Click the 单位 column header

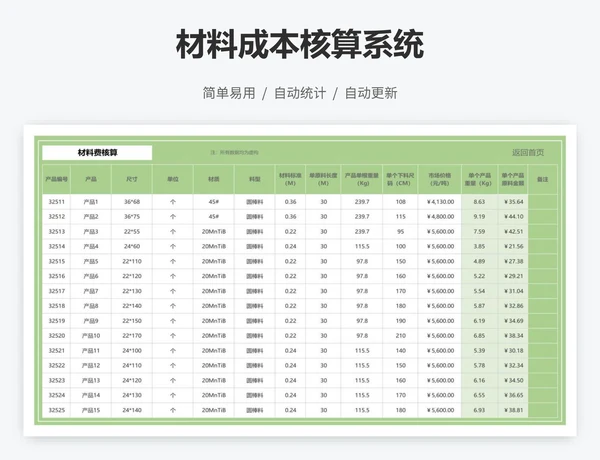coord(173,179)
